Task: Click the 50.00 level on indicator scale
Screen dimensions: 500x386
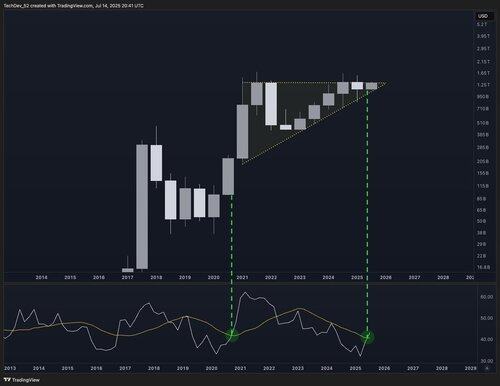Action: point(487,318)
